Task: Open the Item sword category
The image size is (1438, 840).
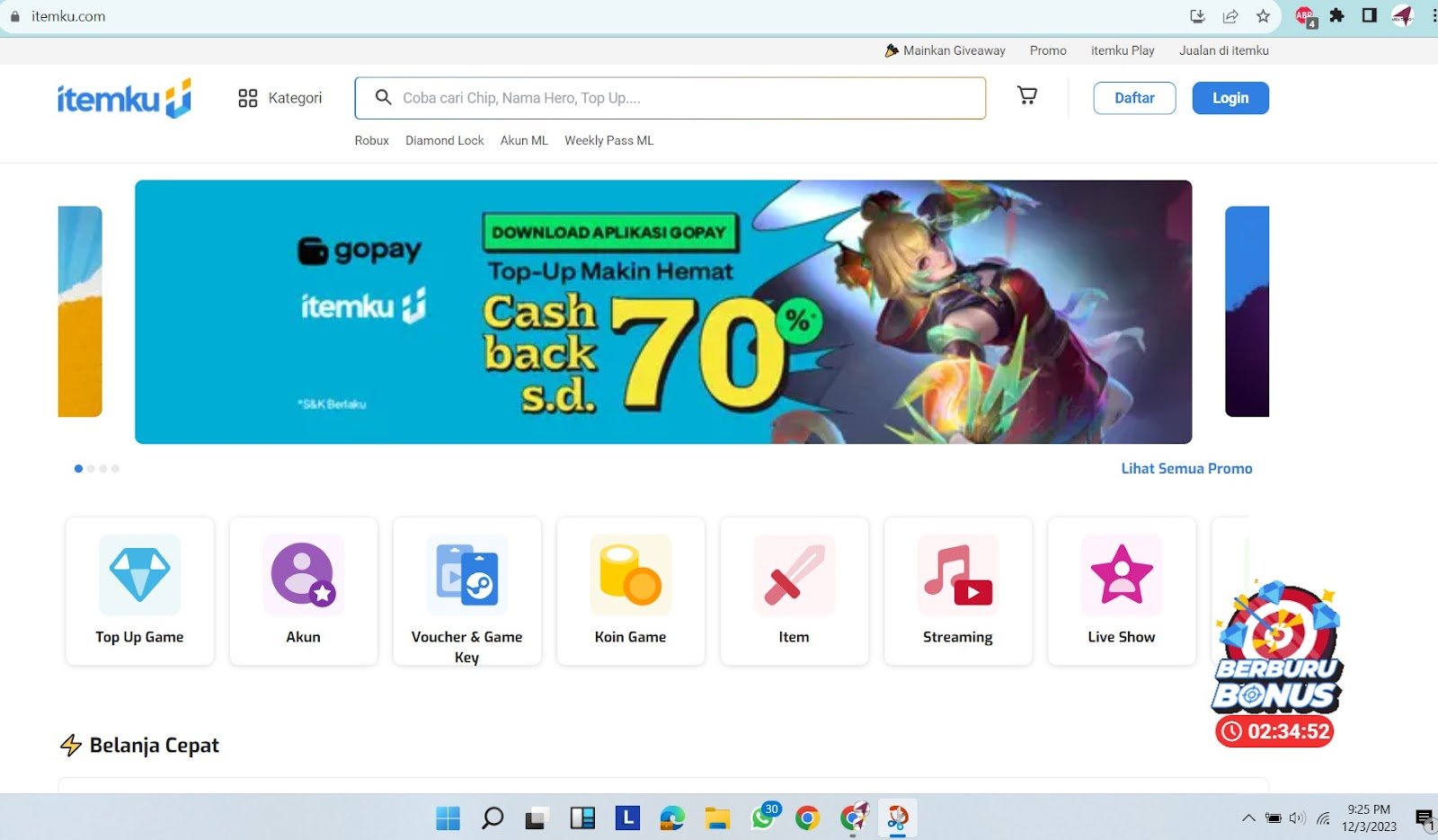Action: pyautogui.click(x=794, y=591)
